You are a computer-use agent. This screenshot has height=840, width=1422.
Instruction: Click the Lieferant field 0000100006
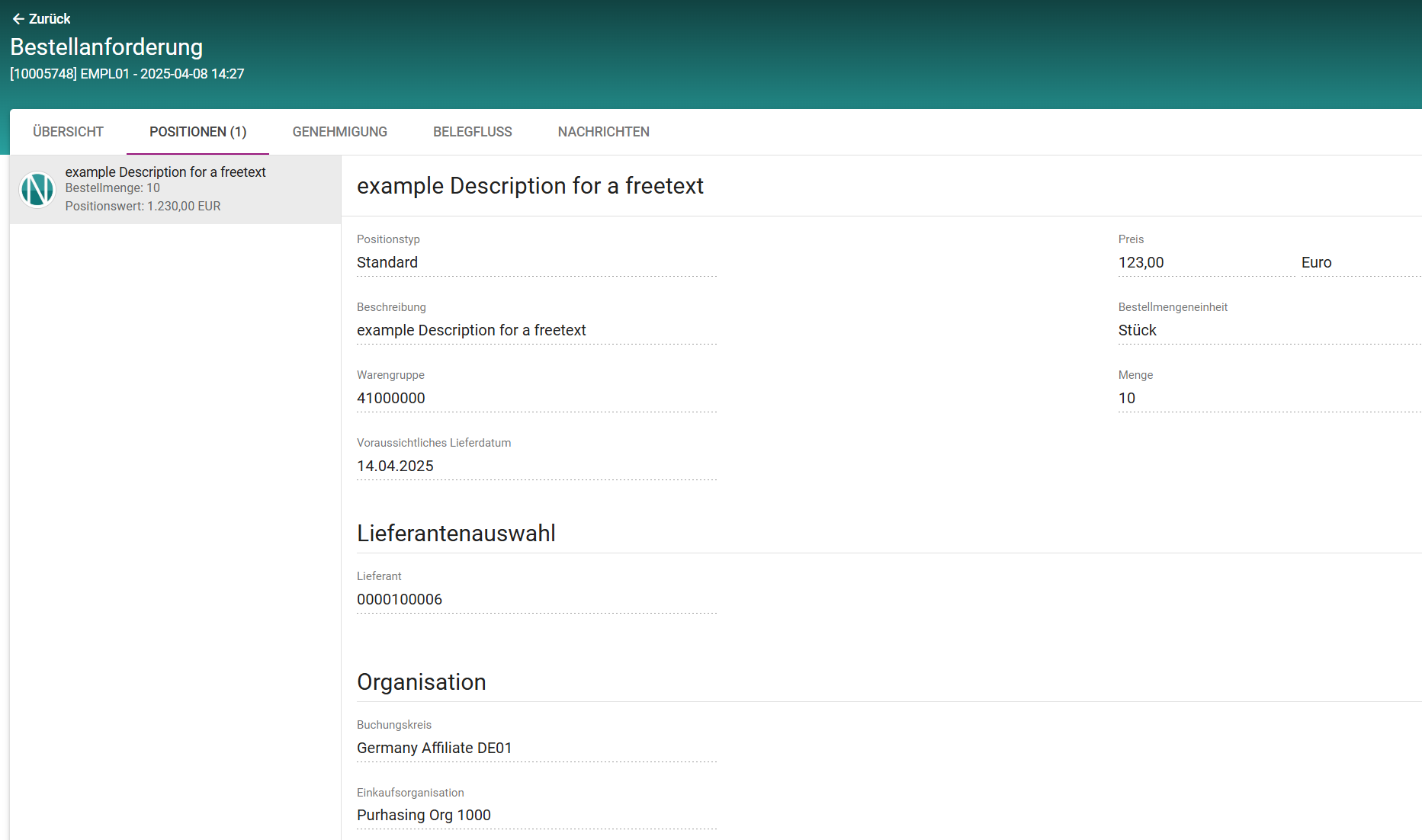pos(536,600)
